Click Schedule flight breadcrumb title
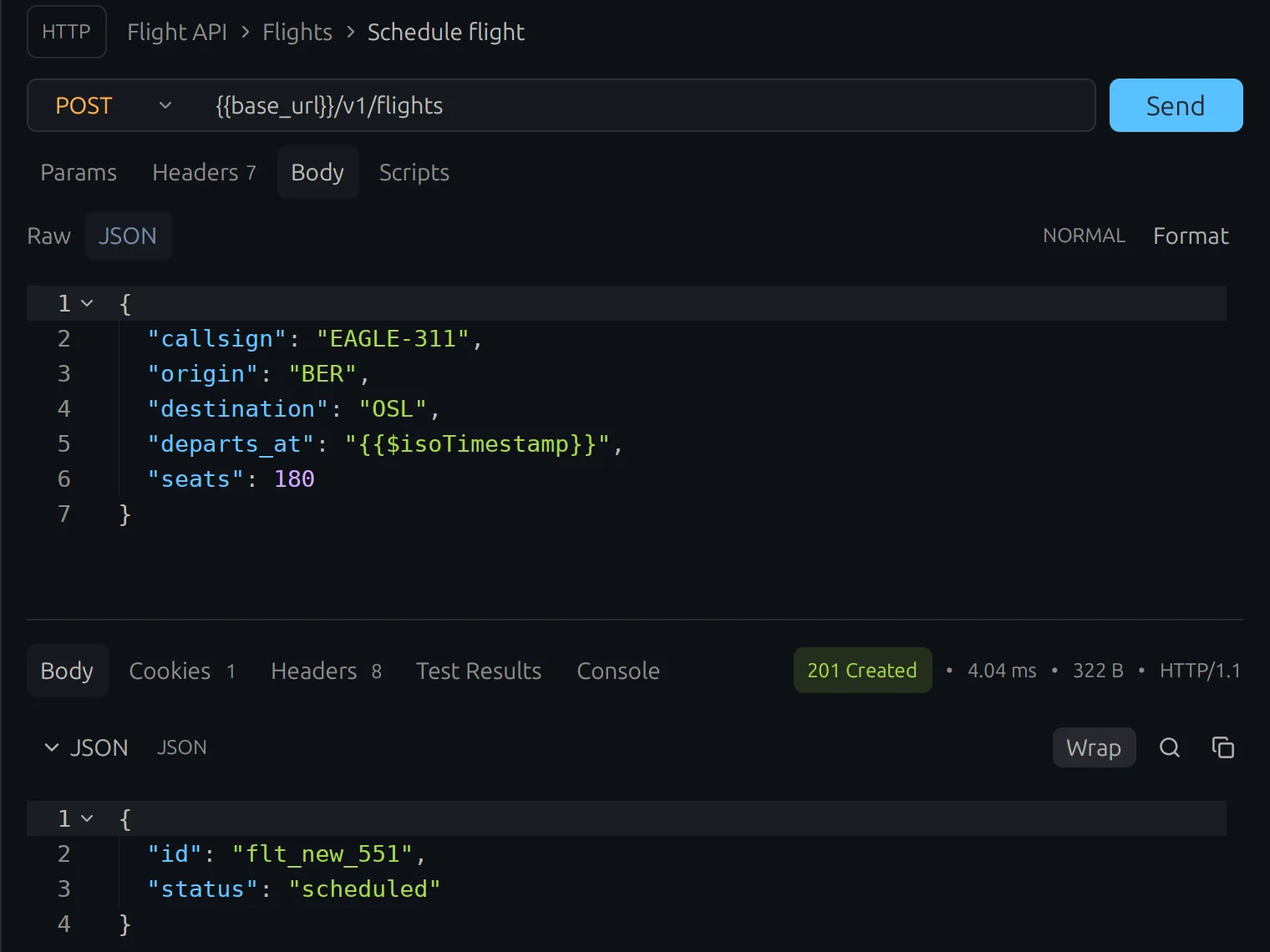Viewport: 1270px width, 952px height. [x=446, y=32]
